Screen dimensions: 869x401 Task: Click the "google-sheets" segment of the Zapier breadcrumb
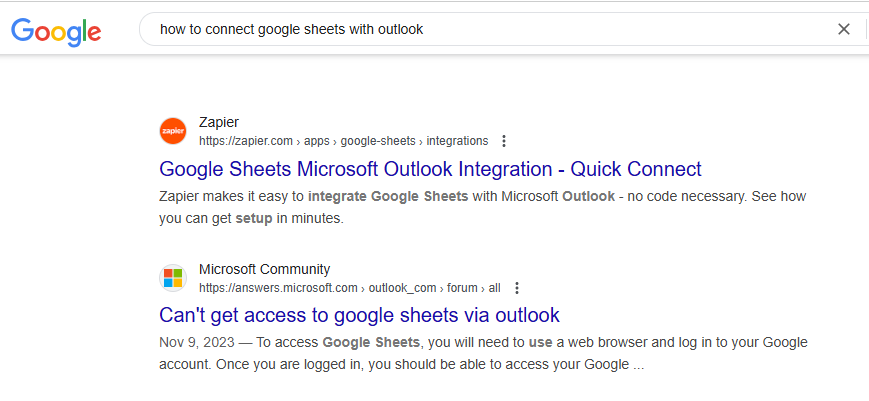tap(378, 141)
